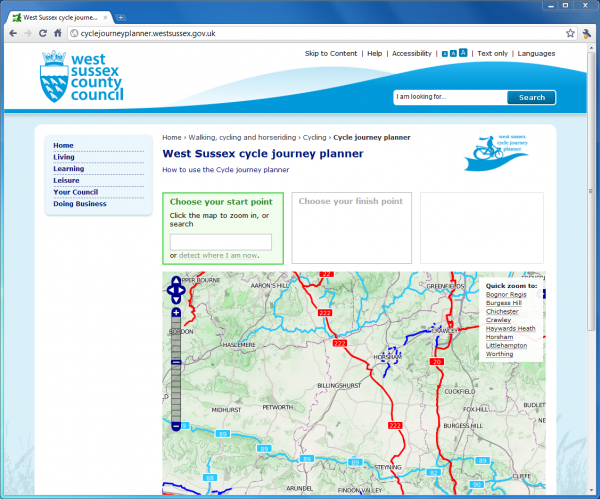The image size is (600, 499).
Task: Open Home in the sidebar menu
Action: pyautogui.click(x=64, y=145)
